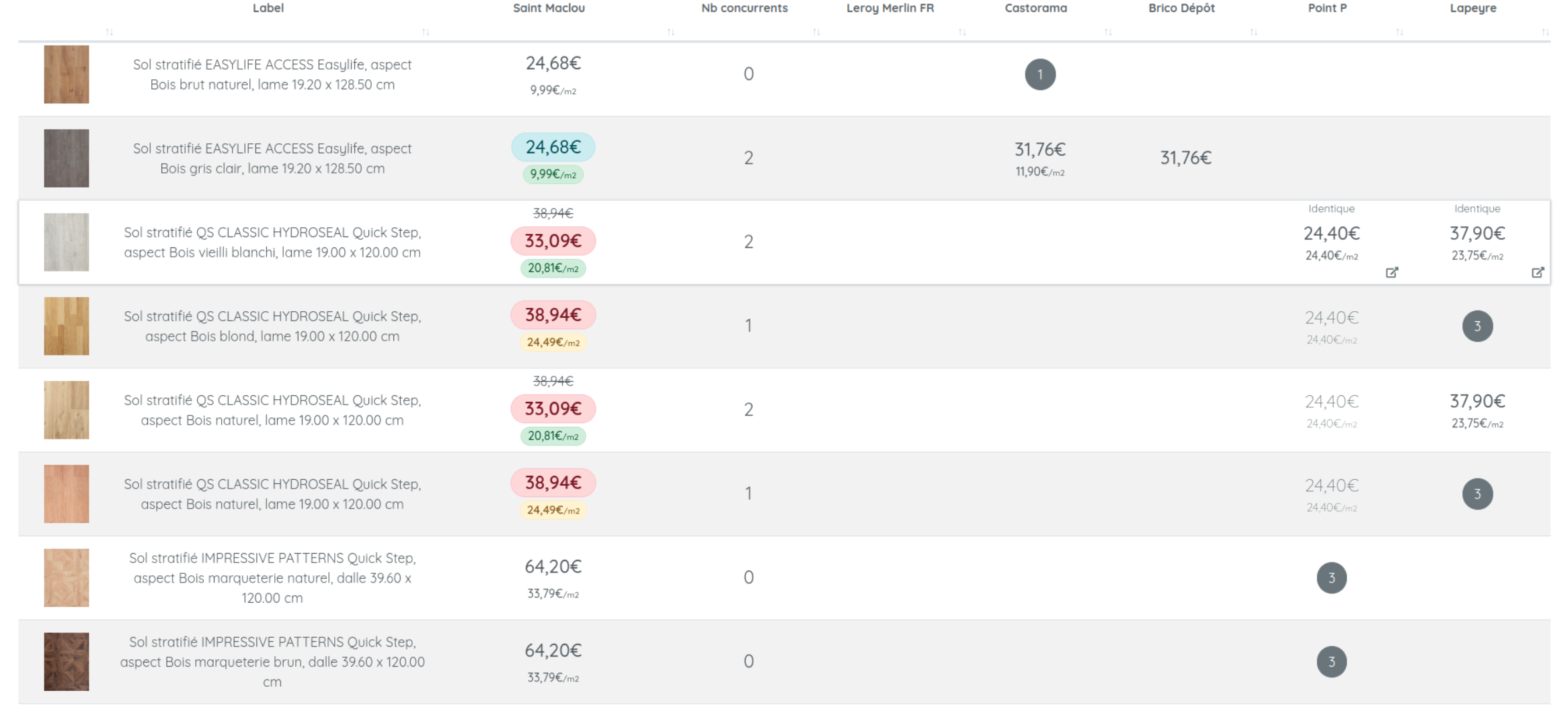Open the Bois gris clair product thumbnail
Viewport: 1568px width, 711px height.
point(67,158)
